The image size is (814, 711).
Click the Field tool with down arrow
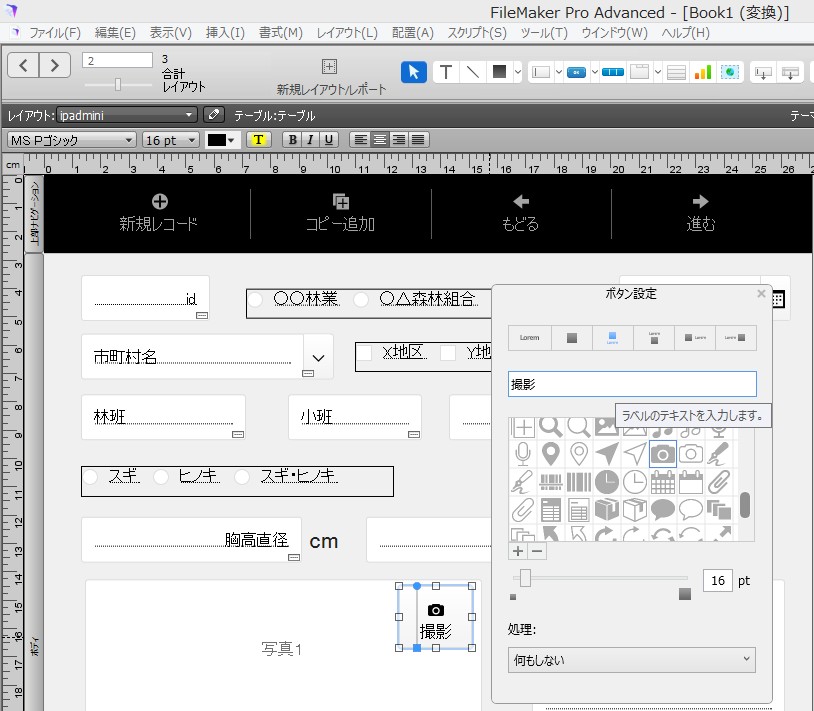click(x=763, y=72)
